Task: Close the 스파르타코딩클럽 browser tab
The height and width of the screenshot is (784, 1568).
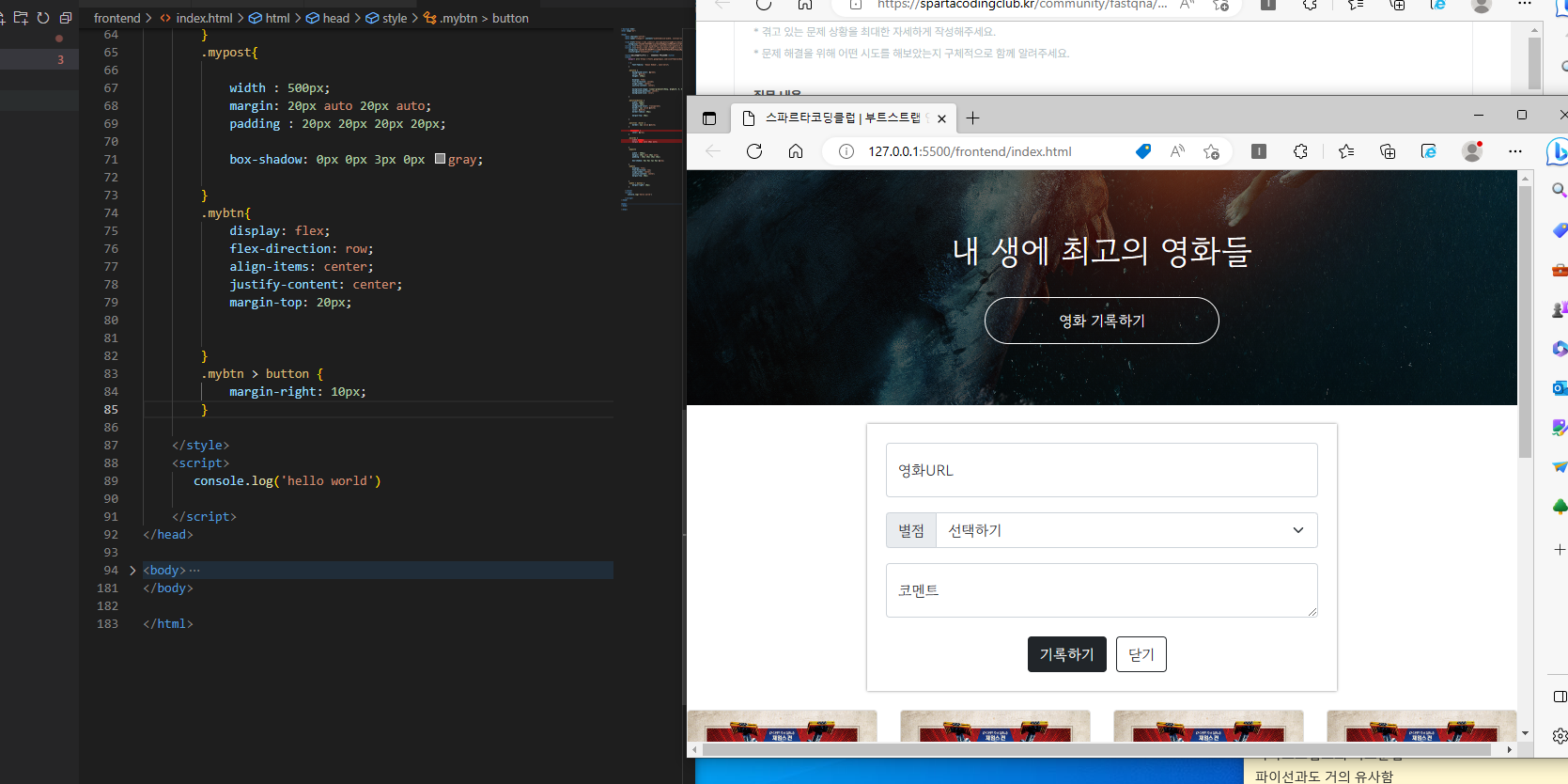Action: click(941, 118)
